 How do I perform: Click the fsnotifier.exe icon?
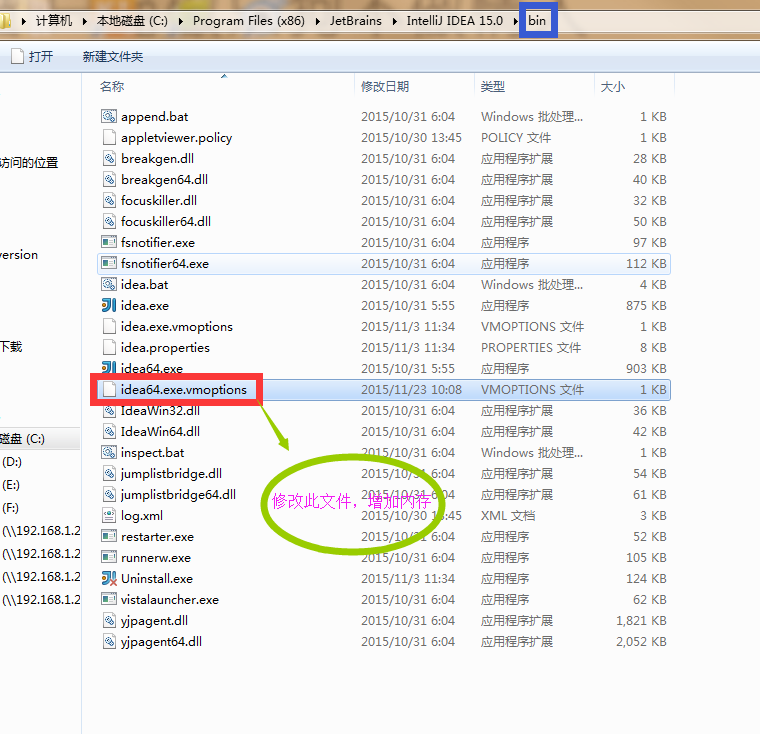[x=109, y=242]
